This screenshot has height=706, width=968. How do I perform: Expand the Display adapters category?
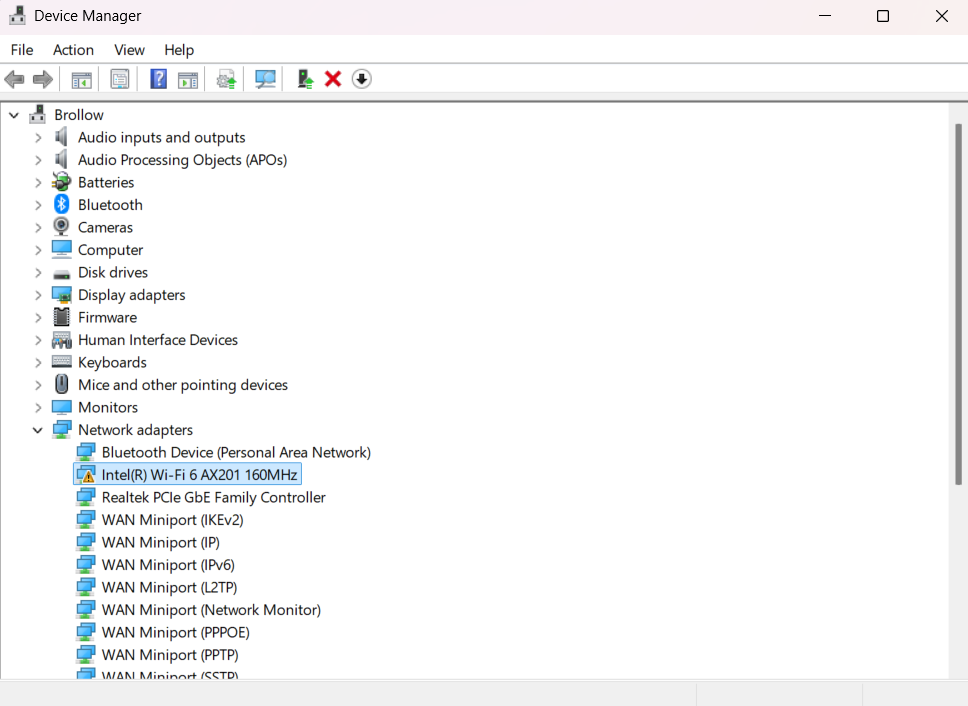37,294
